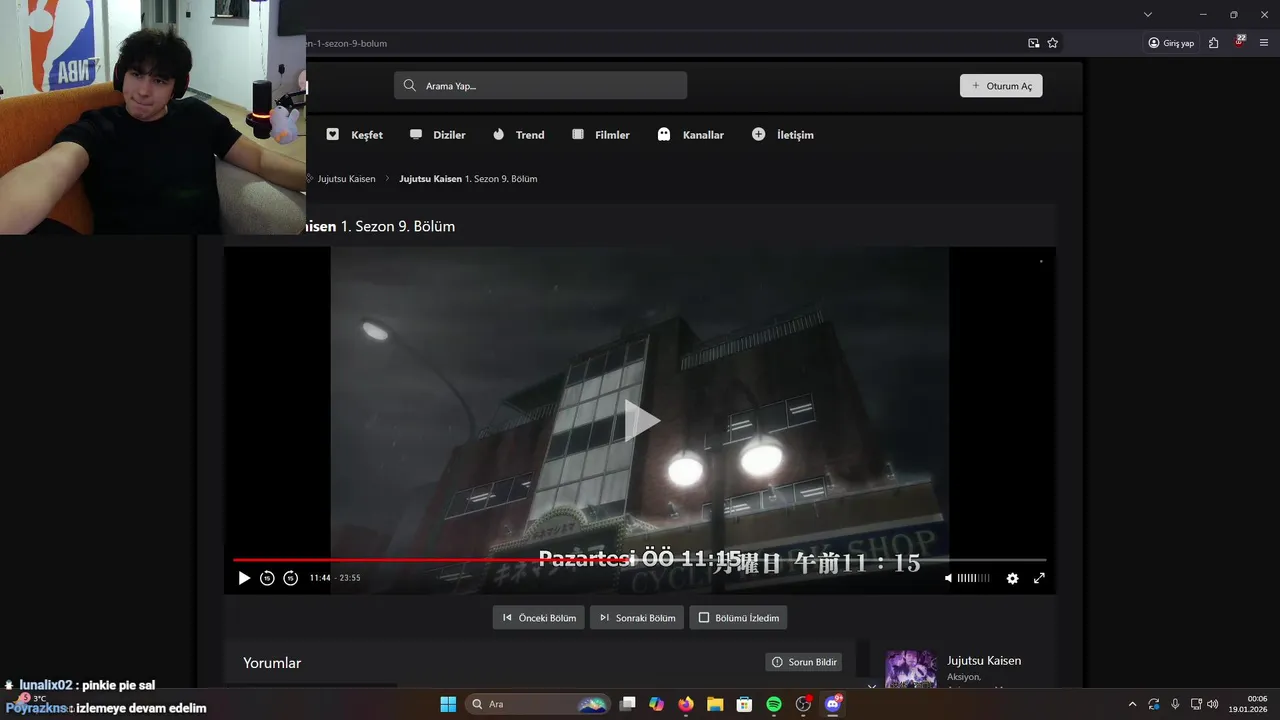Bookmark this page with the star icon
This screenshot has width=1280, height=720.
tap(1053, 43)
